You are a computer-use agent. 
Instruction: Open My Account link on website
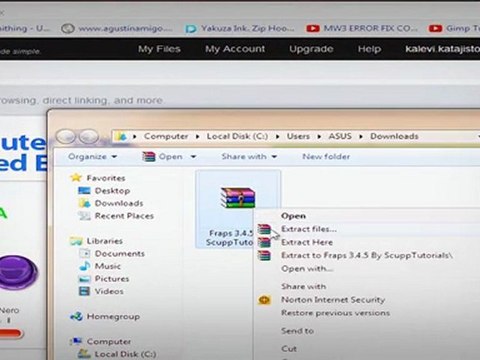point(235,49)
